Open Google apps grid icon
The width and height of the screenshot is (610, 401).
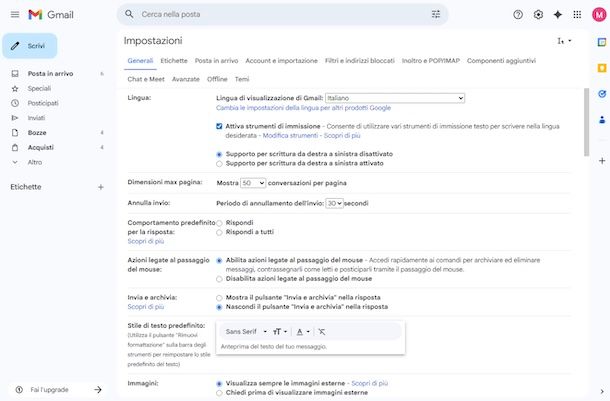(x=579, y=15)
